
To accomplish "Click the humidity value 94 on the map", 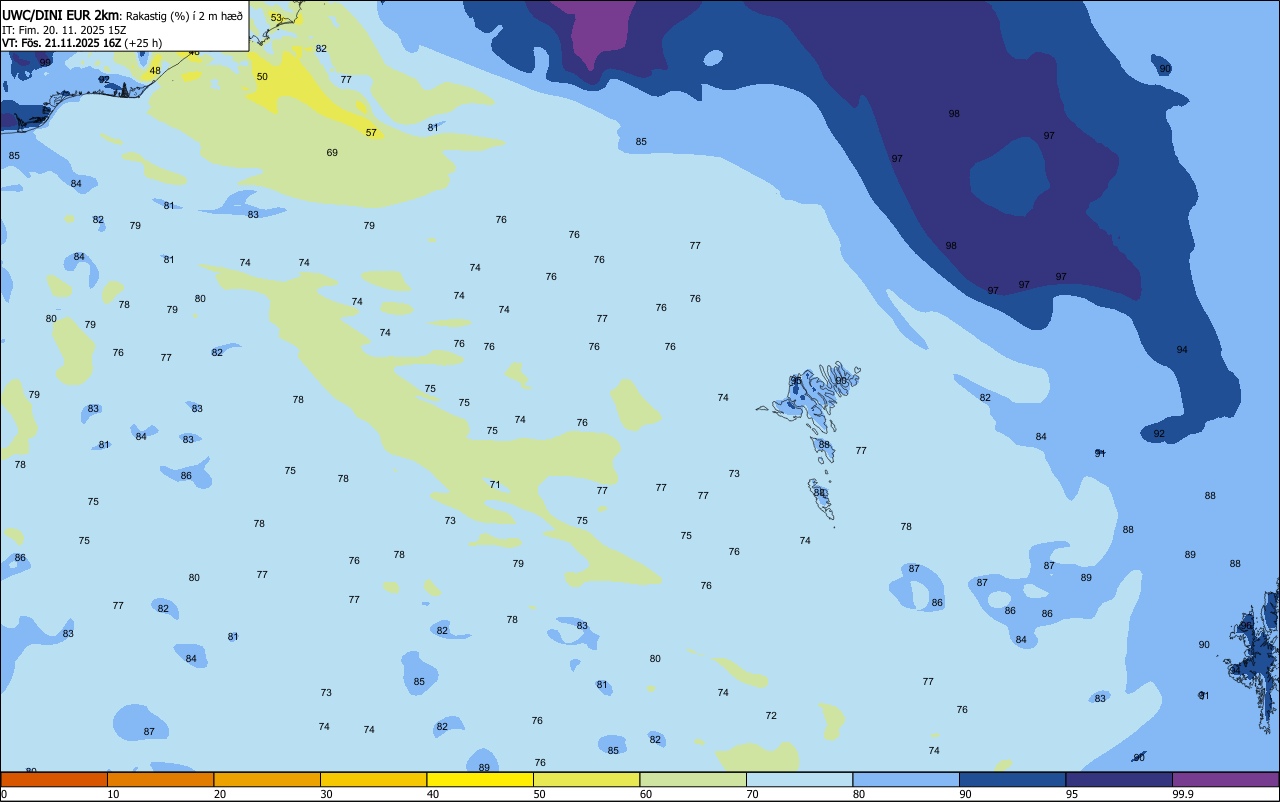I will coord(1182,350).
